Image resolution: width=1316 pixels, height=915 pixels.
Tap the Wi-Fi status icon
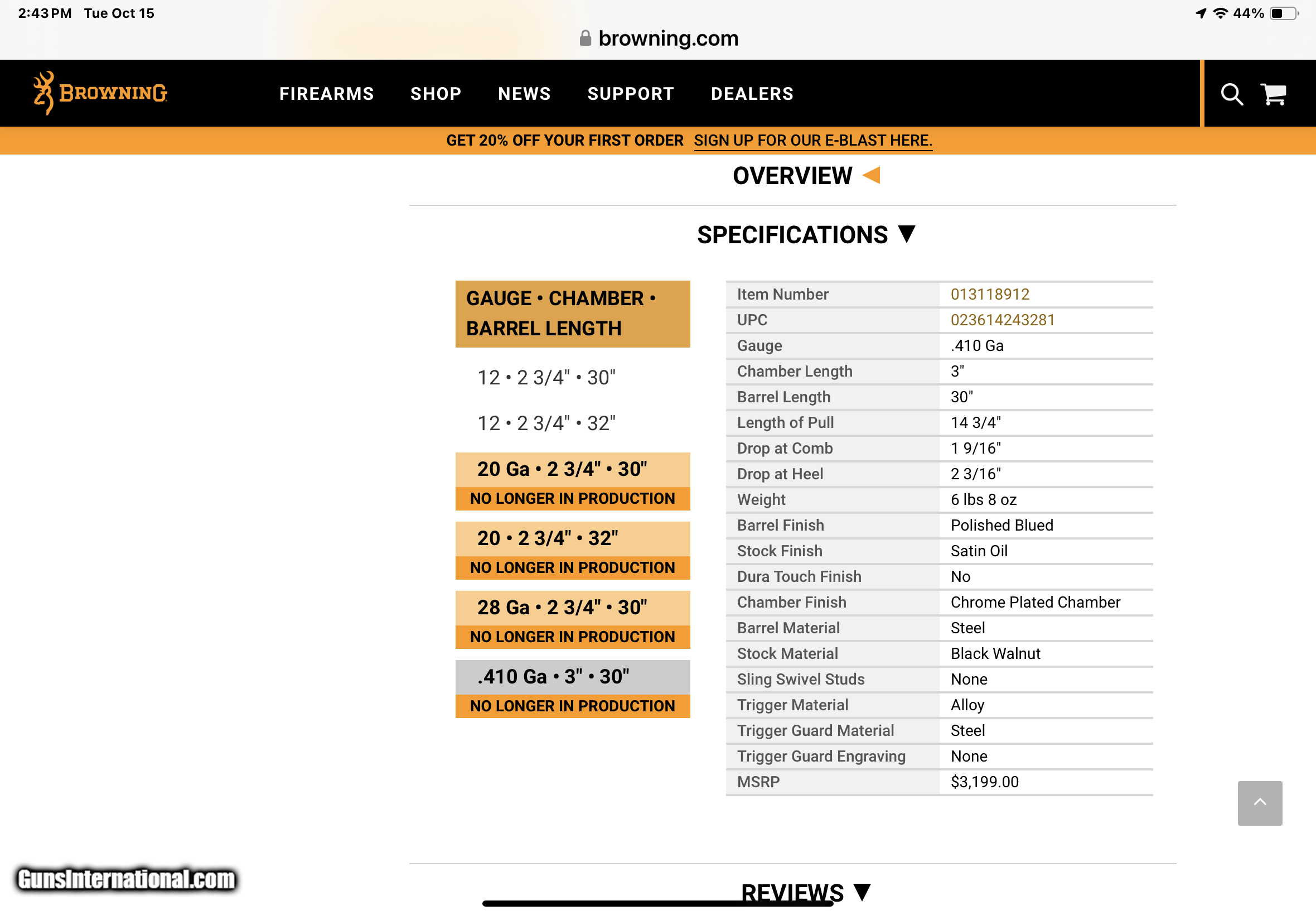[1220, 13]
